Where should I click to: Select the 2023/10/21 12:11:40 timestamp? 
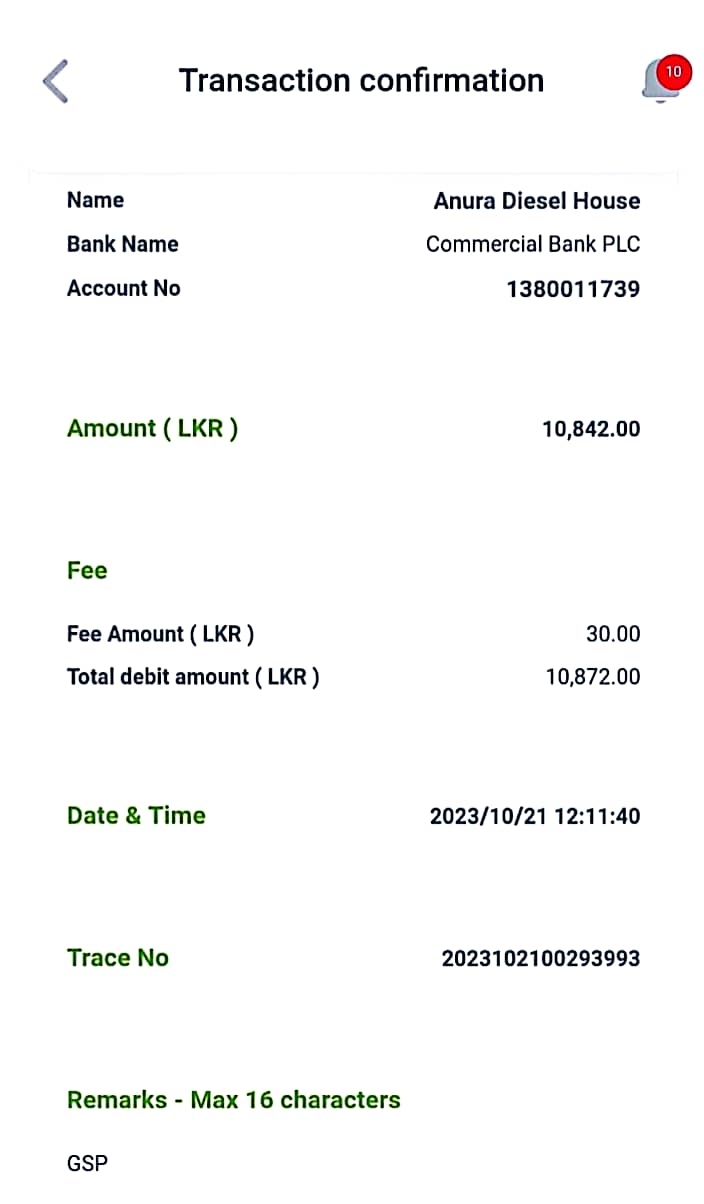(534, 816)
